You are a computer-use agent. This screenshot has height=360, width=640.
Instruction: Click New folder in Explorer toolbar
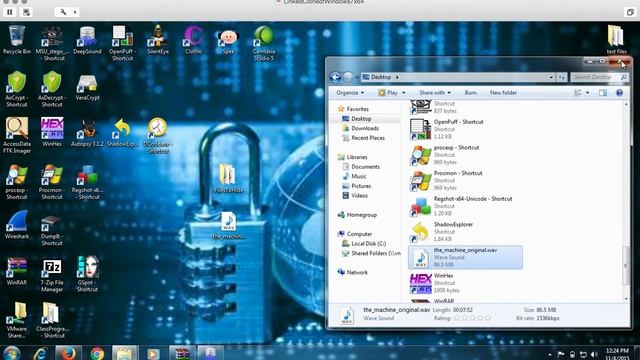pyautogui.click(x=503, y=93)
